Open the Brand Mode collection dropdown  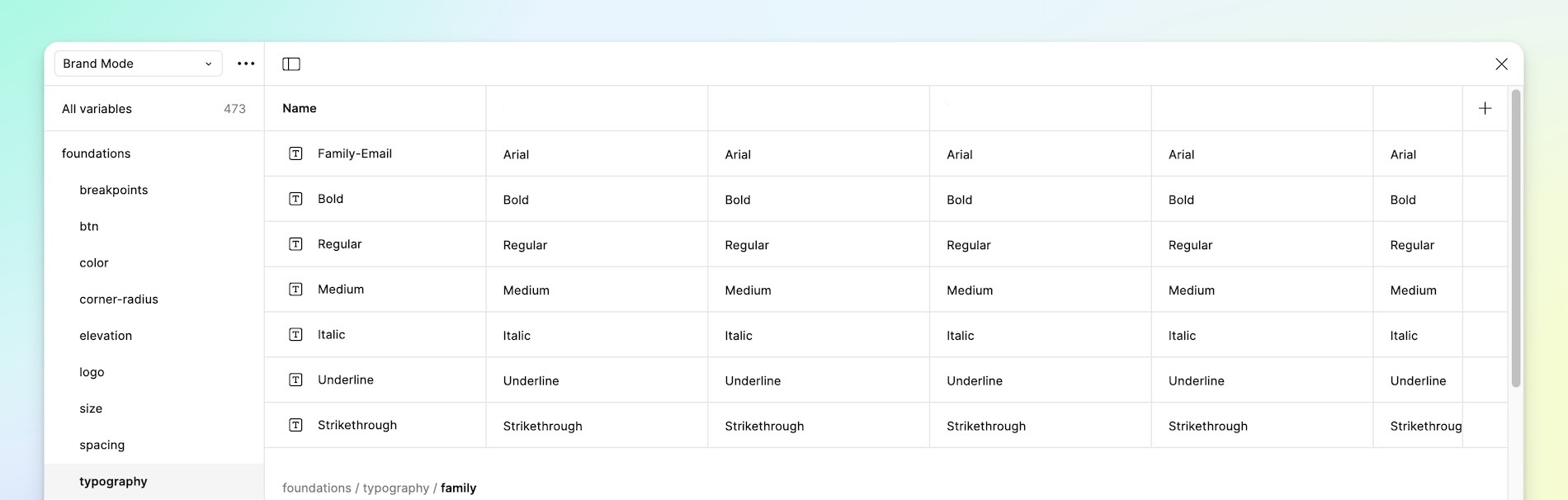(x=138, y=64)
